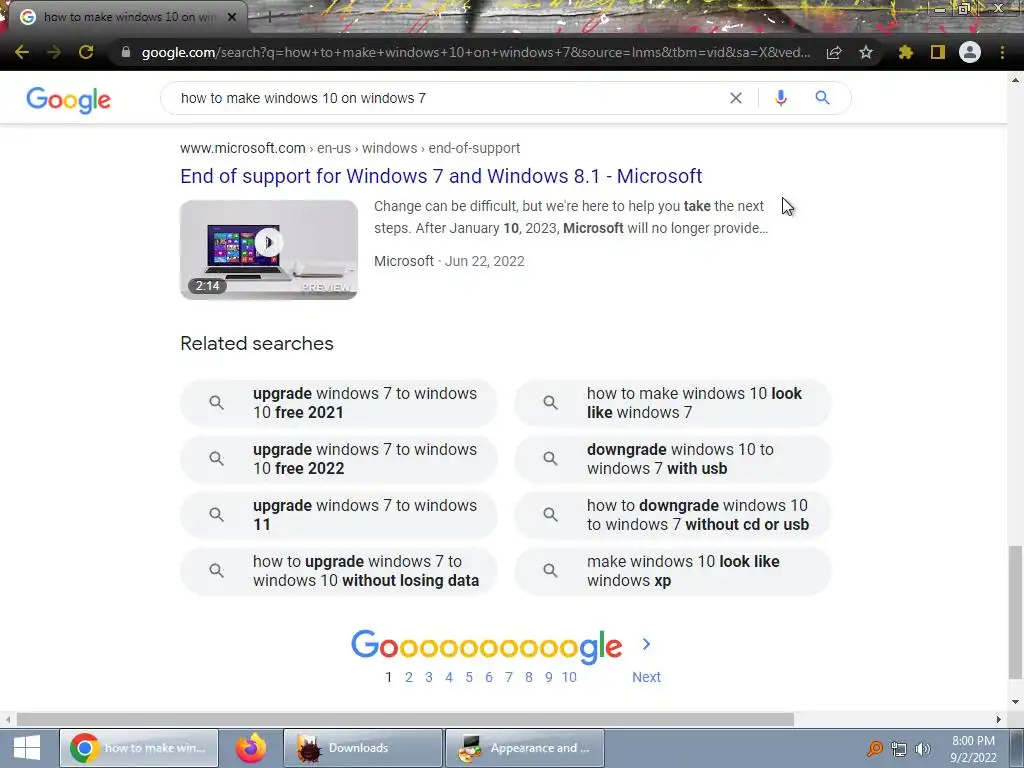Switch to Chrome taskbar button

click(x=139, y=748)
